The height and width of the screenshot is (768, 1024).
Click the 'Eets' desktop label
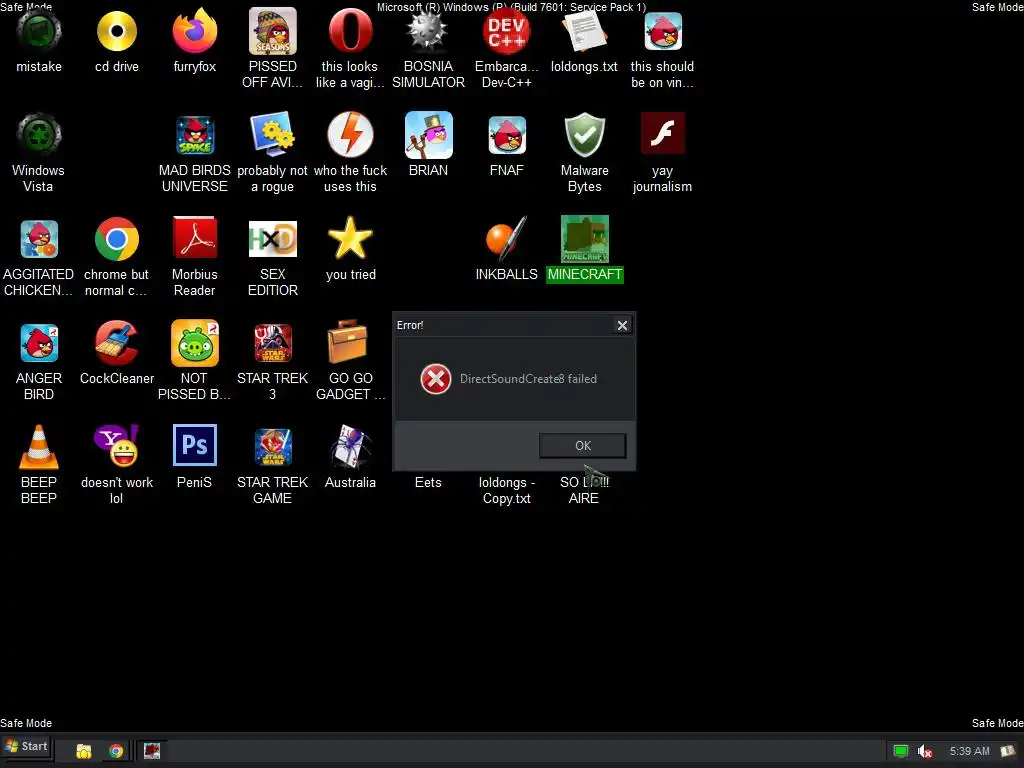click(428, 483)
